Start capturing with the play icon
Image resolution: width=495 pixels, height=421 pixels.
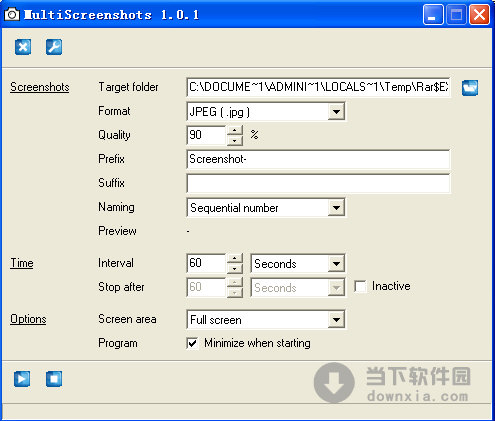point(22,379)
